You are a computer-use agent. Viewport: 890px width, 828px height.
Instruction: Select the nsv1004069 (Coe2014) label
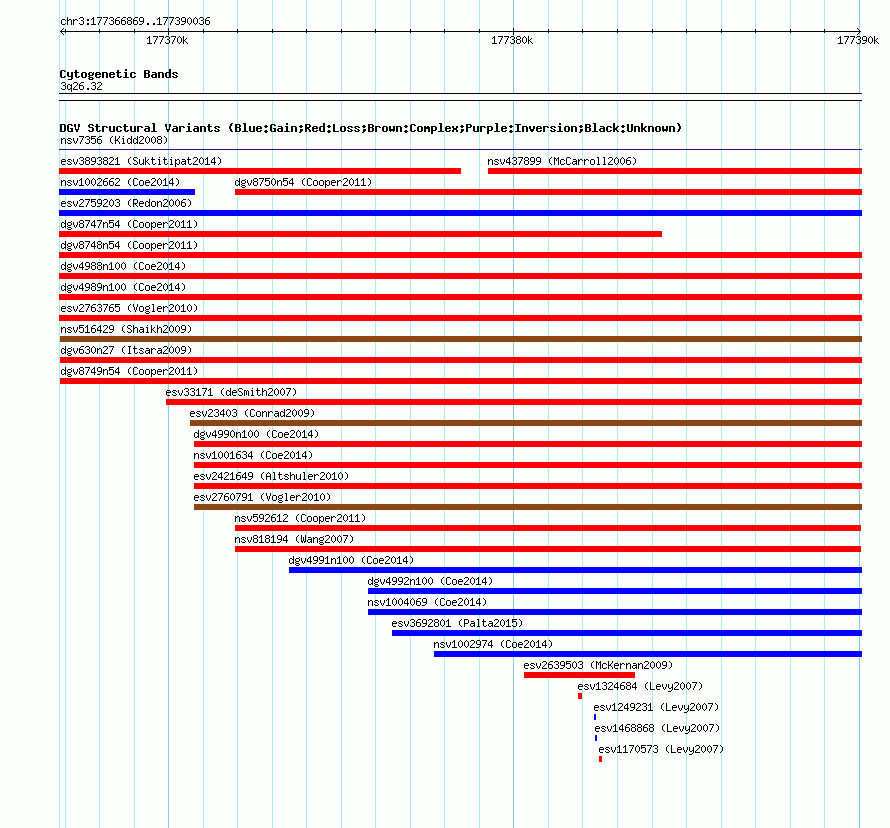(427, 602)
